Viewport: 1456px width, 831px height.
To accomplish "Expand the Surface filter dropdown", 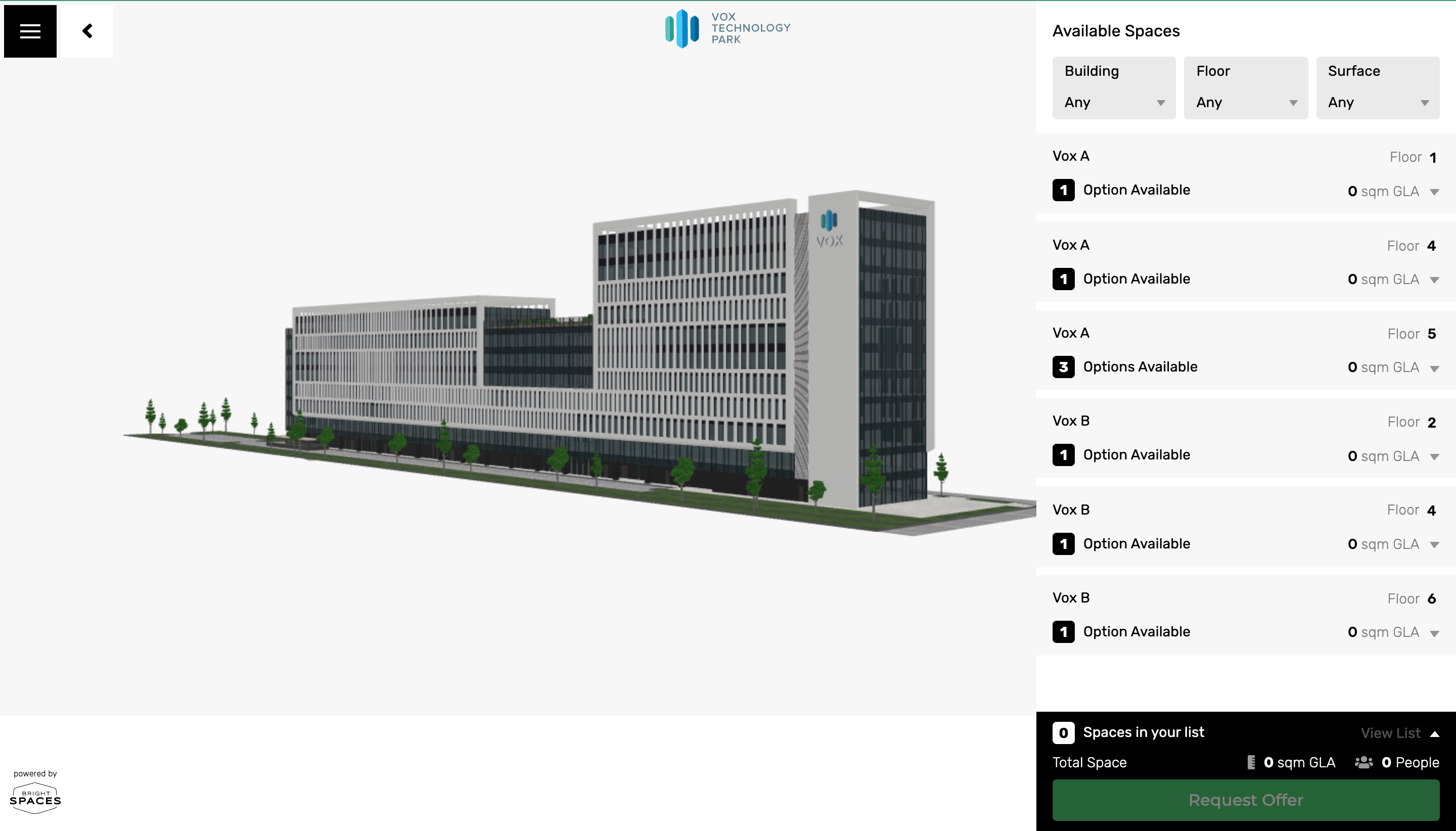I will tap(1378, 103).
